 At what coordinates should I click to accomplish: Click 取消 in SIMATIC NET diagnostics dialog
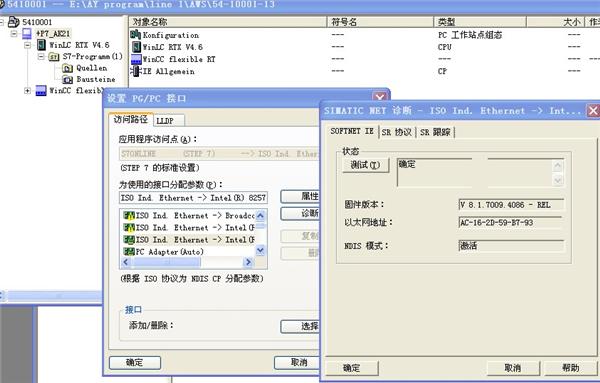click(x=512, y=368)
